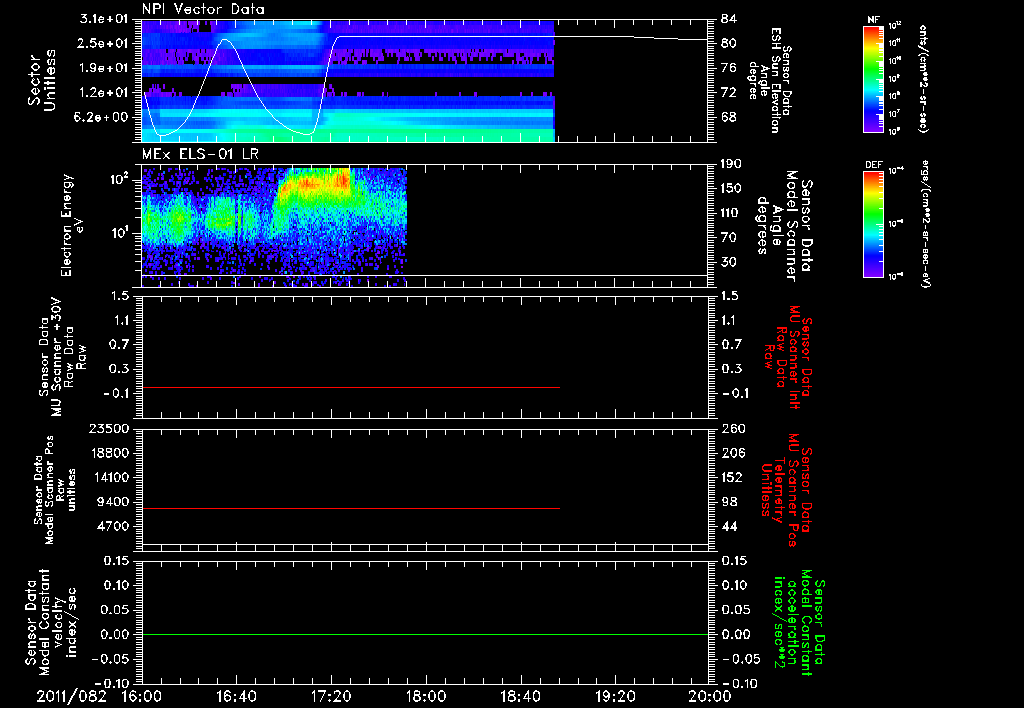Viewport: 1024px width, 708px height.
Task: Click the 206 telemetry tick label
Action: pyautogui.click(x=732, y=453)
